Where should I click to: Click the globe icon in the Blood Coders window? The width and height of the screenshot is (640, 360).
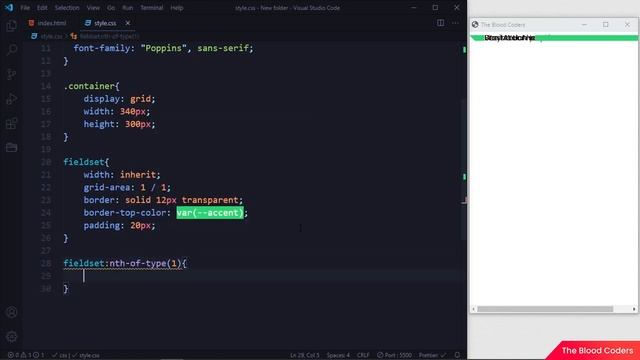point(475,24)
